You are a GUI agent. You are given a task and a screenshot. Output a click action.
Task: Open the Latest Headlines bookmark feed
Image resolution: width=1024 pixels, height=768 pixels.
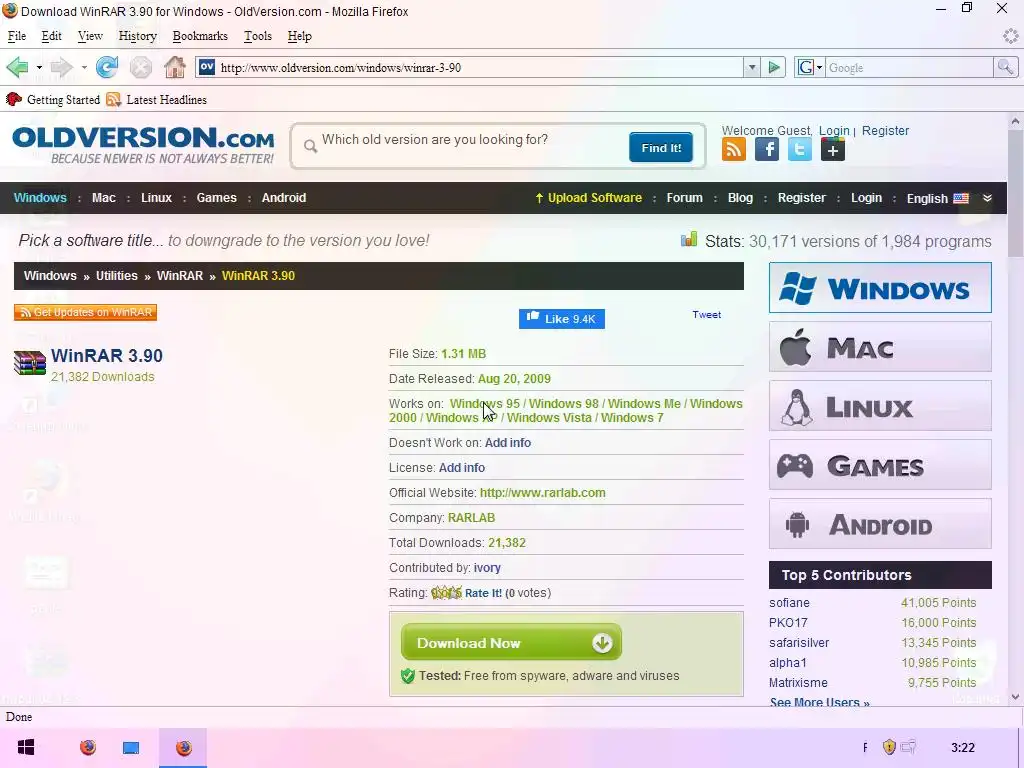156,100
